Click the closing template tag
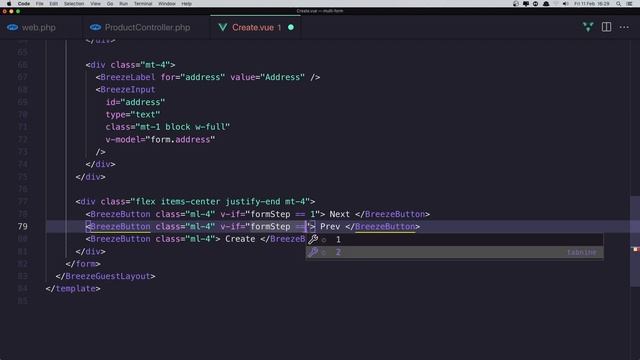Image resolution: width=640 pixels, height=360 pixels. point(73,289)
